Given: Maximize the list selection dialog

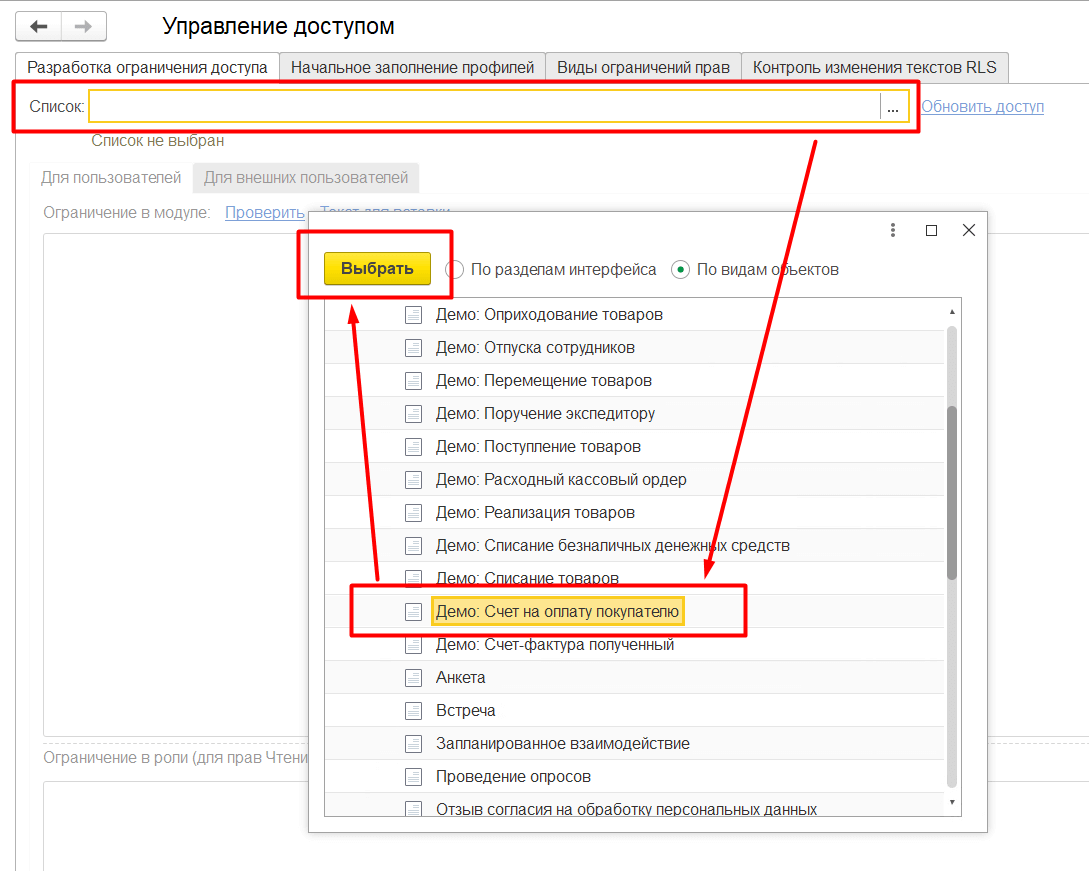Looking at the screenshot, I should click(x=931, y=230).
